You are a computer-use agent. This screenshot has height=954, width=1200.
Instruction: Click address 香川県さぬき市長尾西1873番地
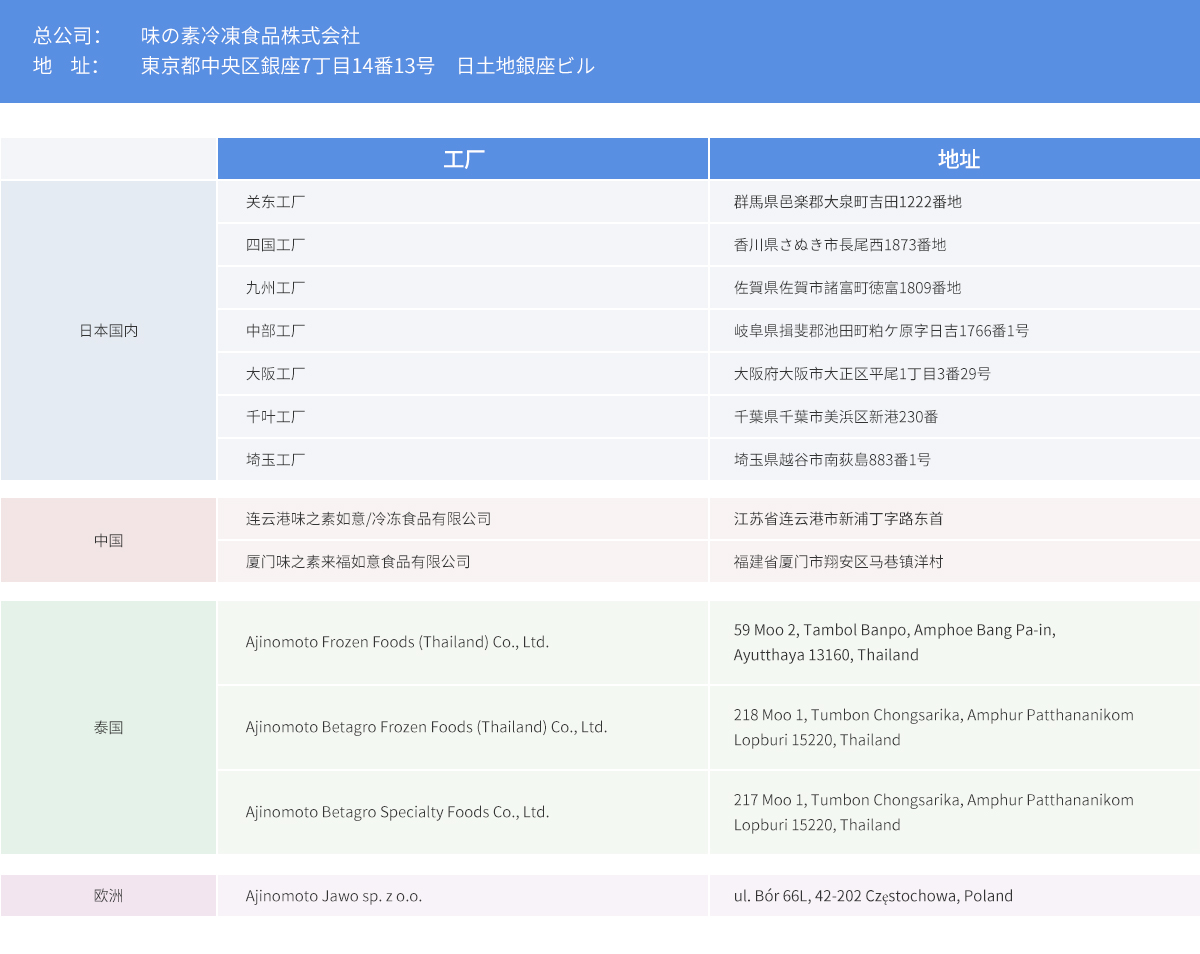click(840, 245)
